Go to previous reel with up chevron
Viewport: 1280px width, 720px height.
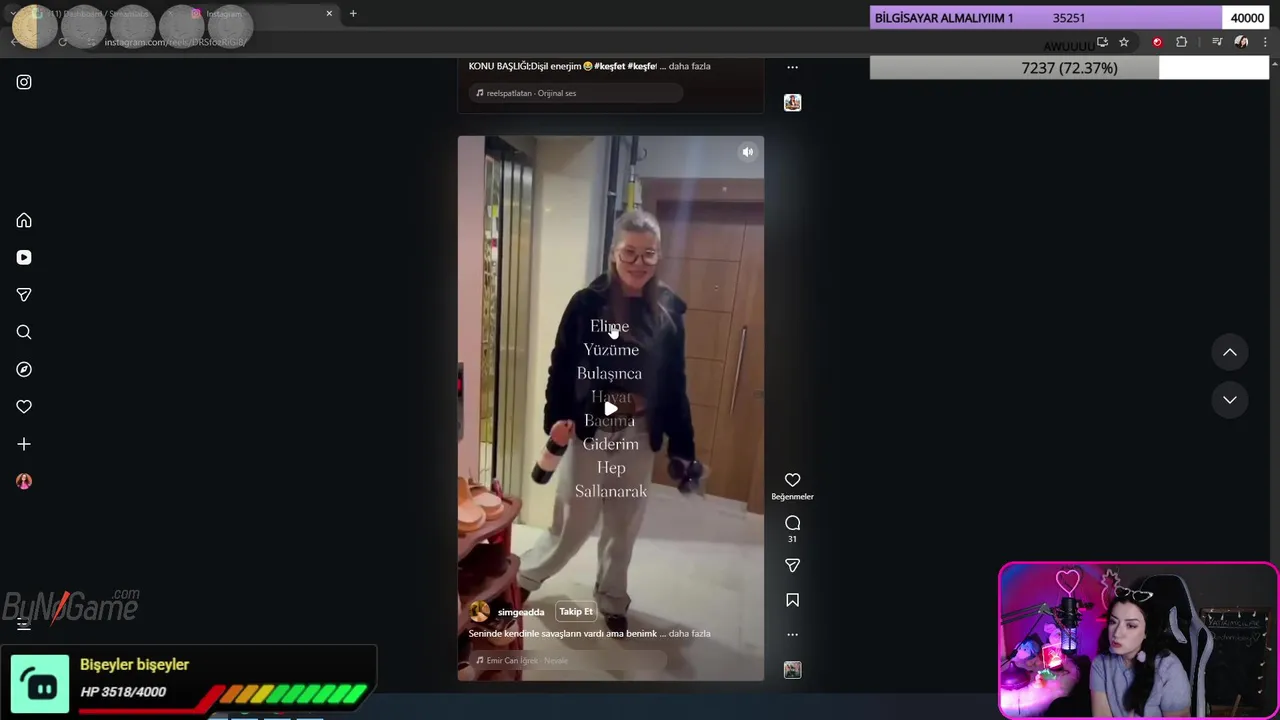pyautogui.click(x=1230, y=352)
